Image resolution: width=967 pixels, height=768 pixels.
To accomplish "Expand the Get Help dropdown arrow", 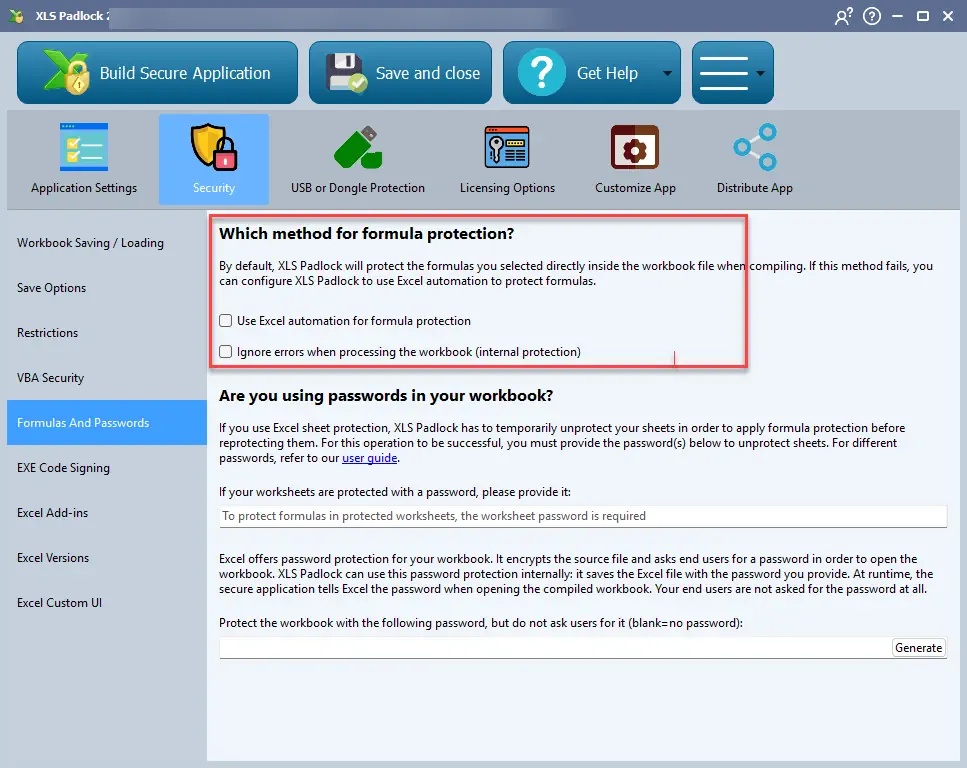I will click(x=667, y=74).
